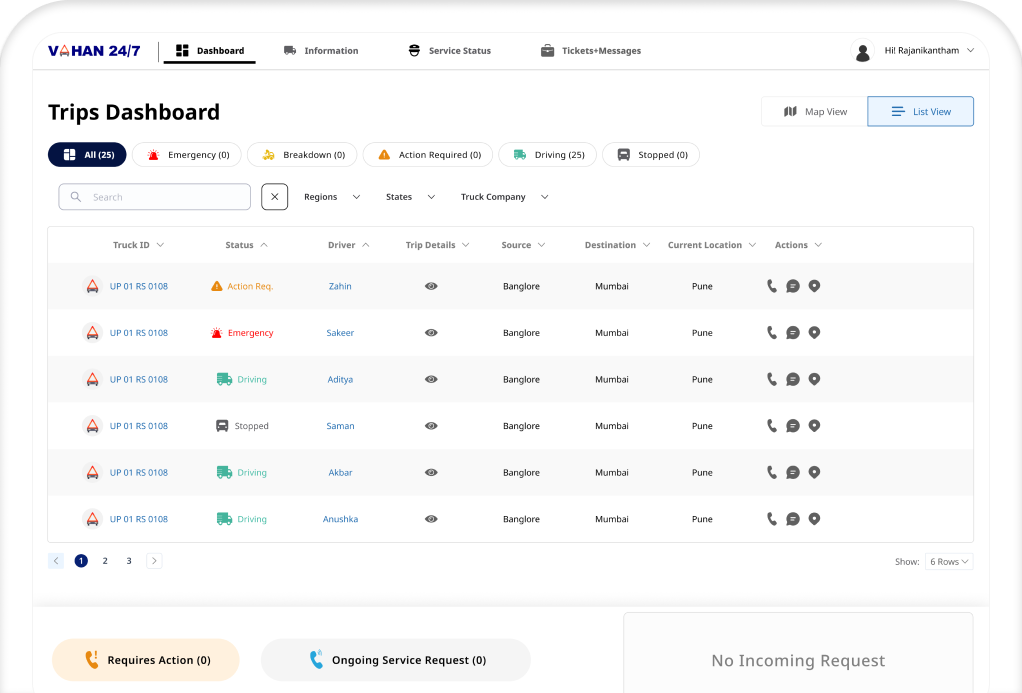Click the truck avatar icon in Saman's row

[92, 426]
